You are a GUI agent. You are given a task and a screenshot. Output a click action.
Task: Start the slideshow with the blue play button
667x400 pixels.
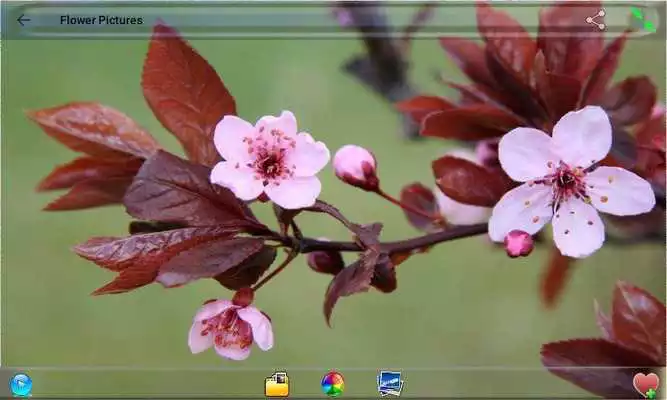[x=20, y=385]
